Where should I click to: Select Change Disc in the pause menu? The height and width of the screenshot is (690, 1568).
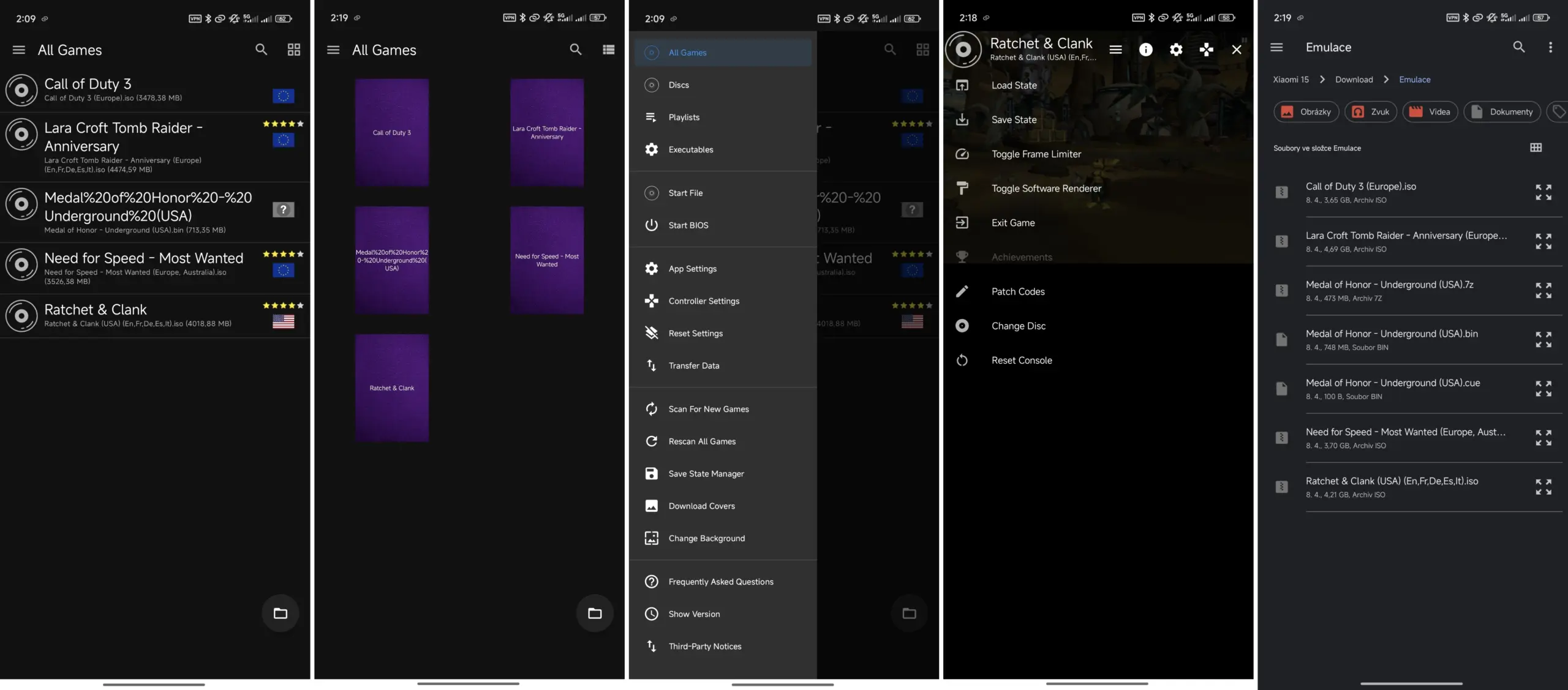pos(1098,326)
